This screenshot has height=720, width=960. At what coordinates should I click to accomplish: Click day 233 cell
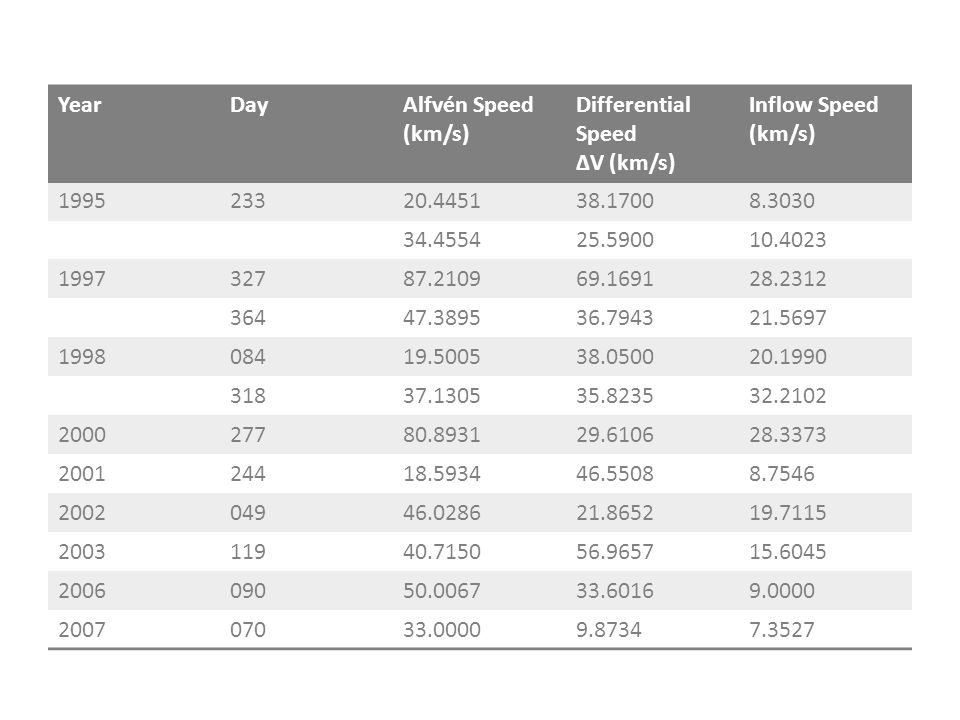(x=248, y=201)
